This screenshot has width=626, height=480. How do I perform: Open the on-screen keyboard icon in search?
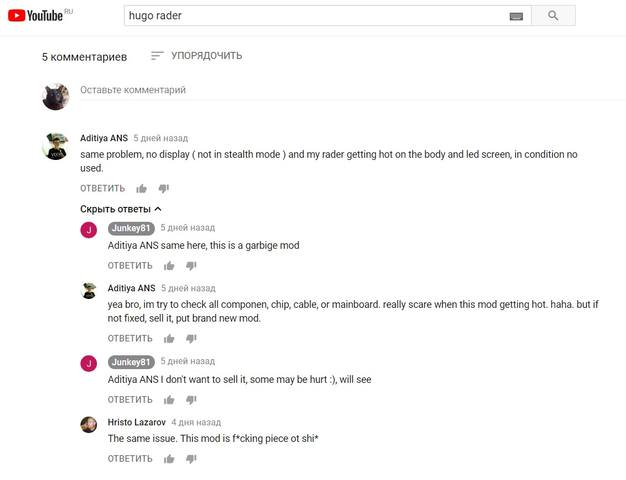point(516,16)
